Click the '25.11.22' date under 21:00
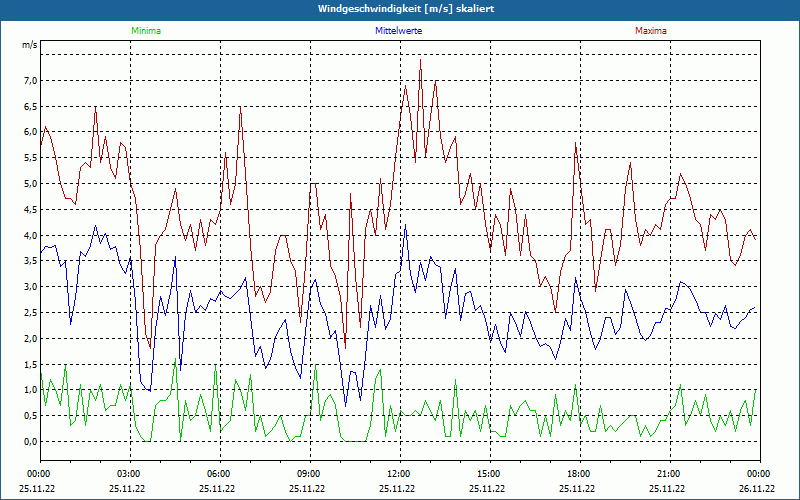This screenshot has height=500, width=800. tap(667, 488)
